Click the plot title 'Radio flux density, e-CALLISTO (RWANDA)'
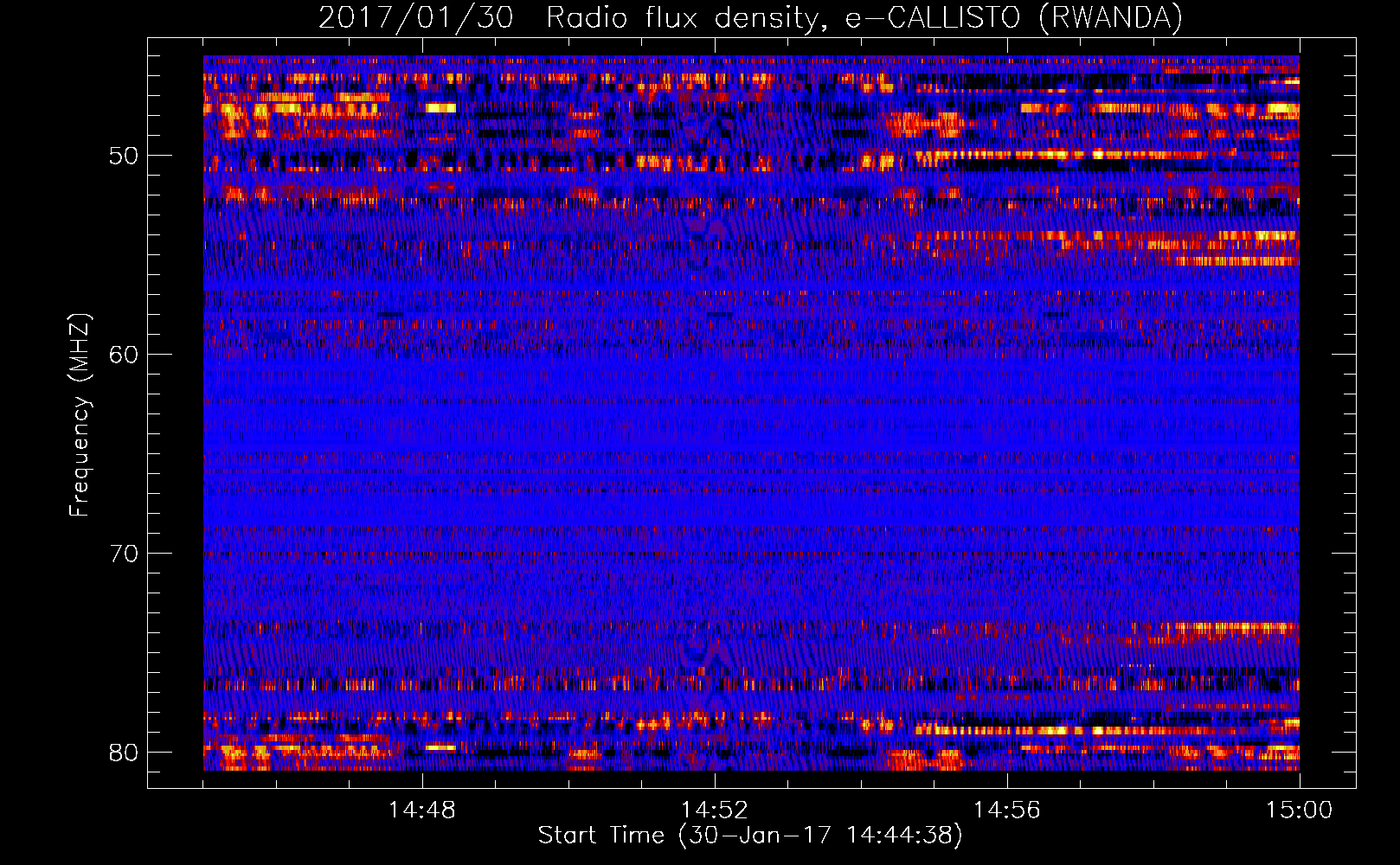The height and width of the screenshot is (865, 1400). pos(864,17)
